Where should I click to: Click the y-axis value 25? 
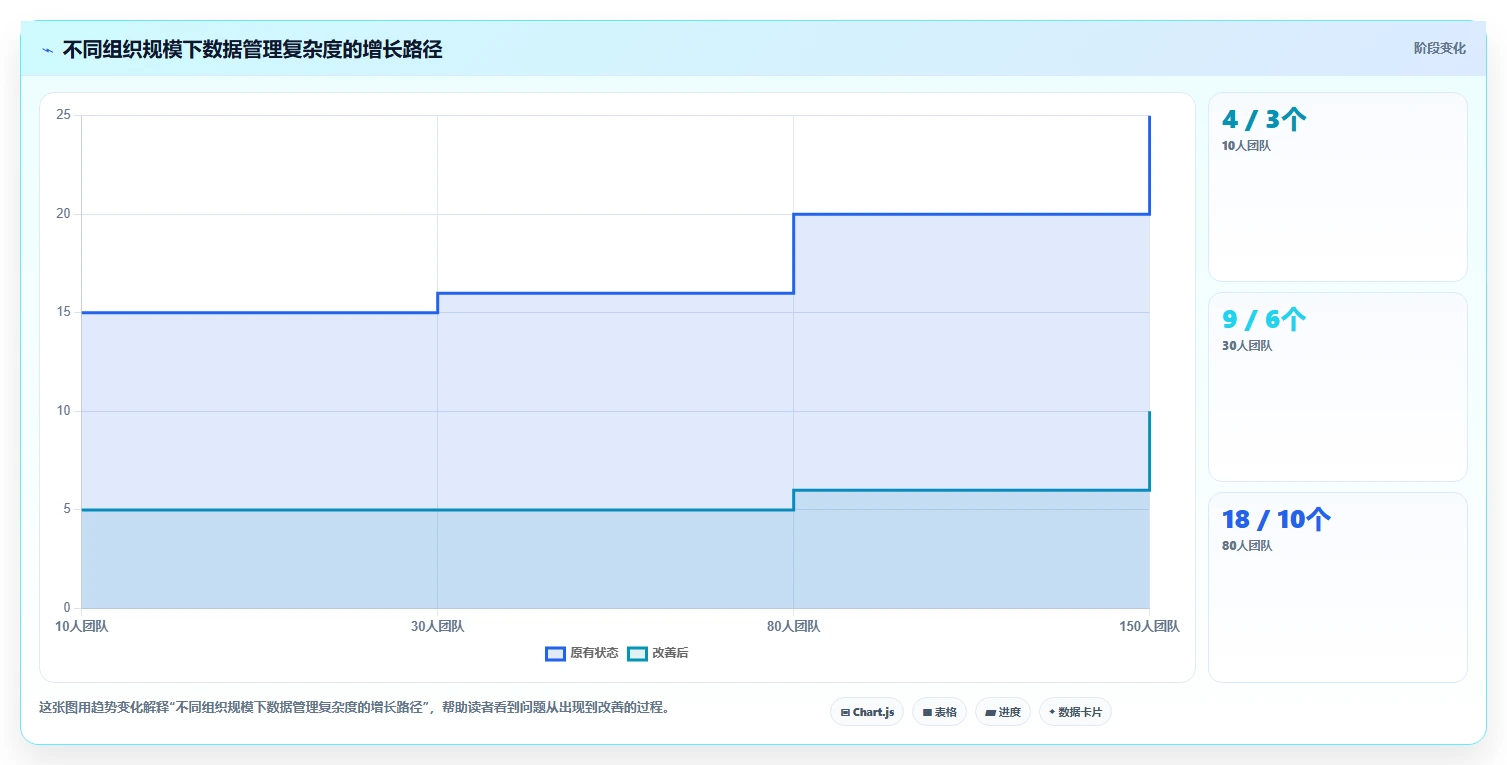tap(64, 115)
